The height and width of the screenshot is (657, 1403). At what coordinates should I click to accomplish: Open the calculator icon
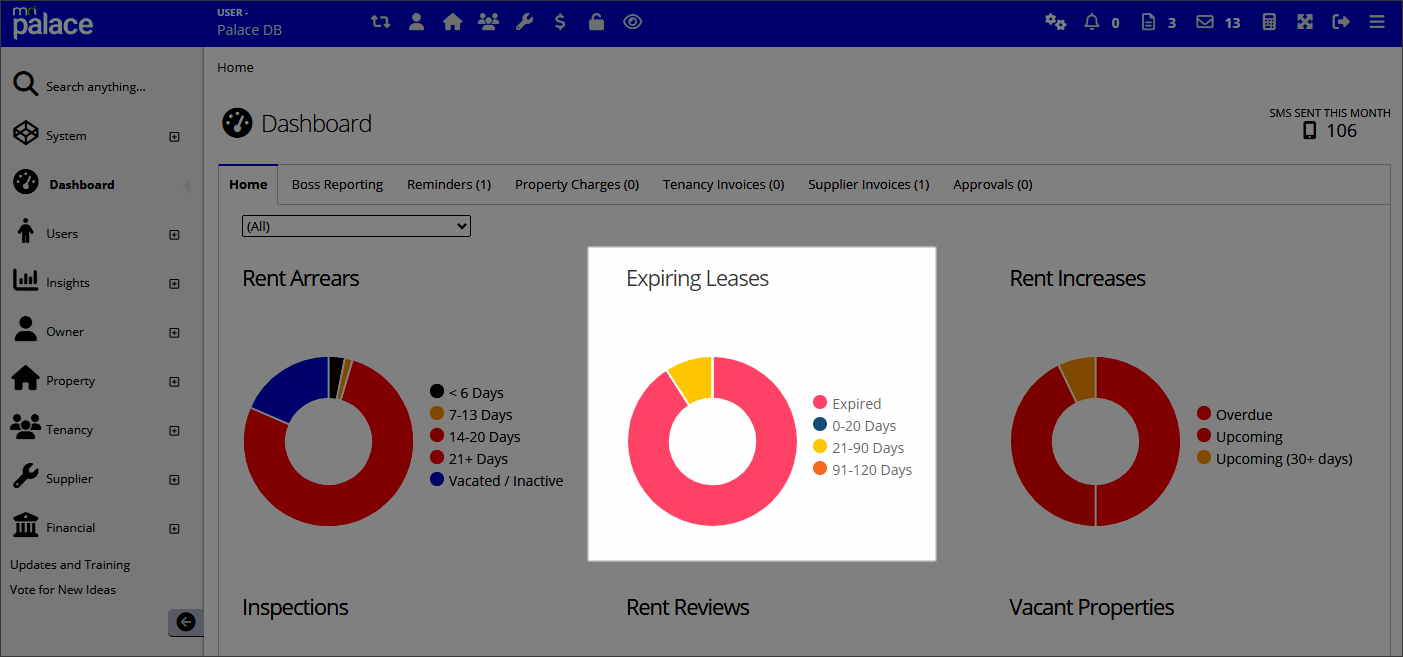[1269, 21]
